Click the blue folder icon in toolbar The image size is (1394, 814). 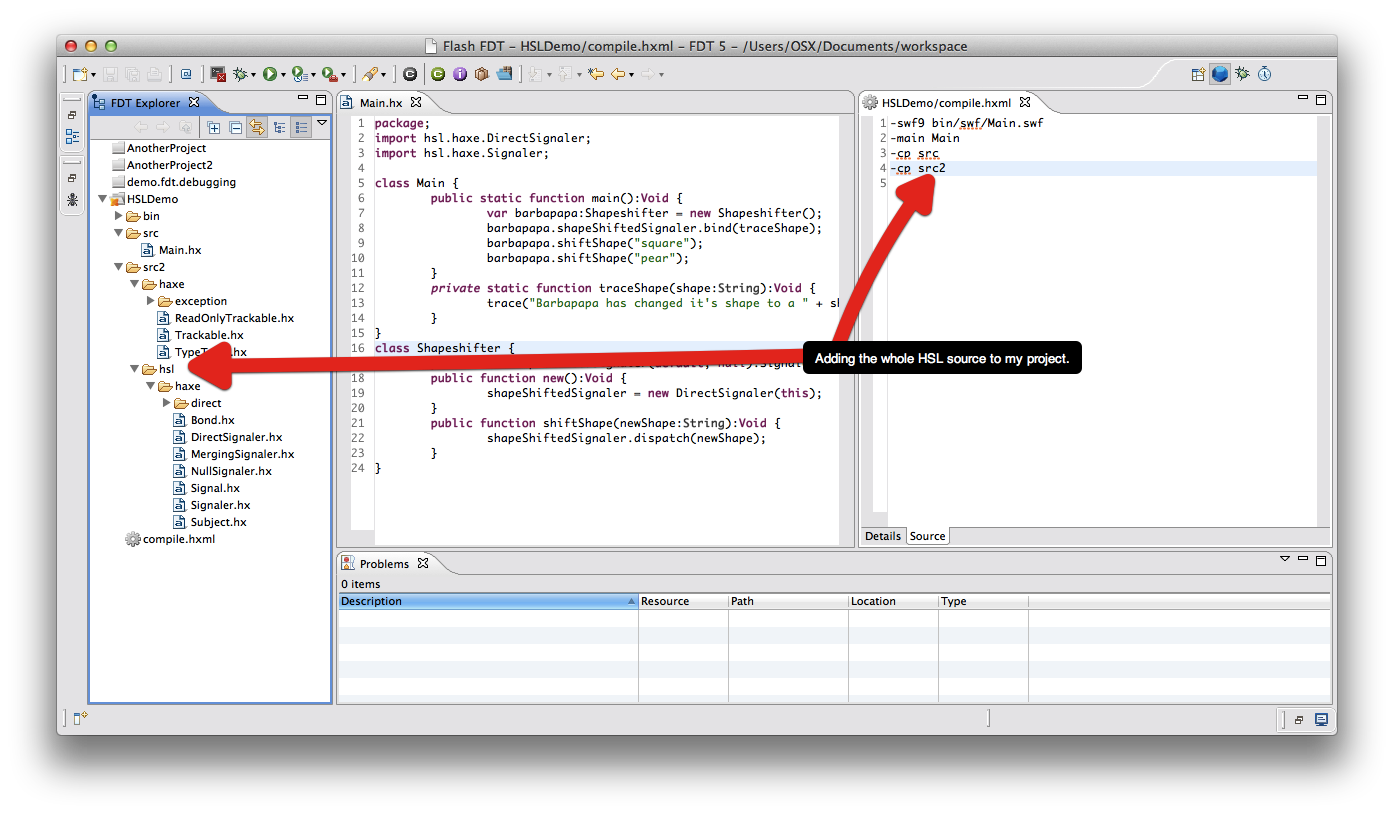504,74
